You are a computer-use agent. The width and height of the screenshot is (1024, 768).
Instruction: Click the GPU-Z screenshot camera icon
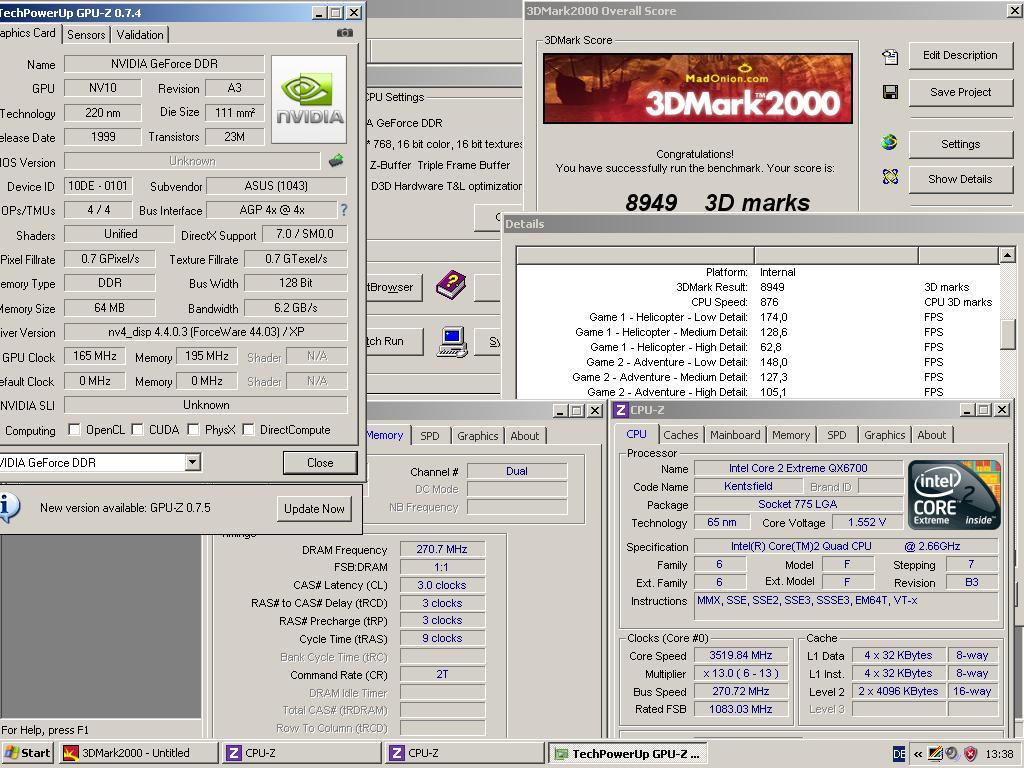pos(345,33)
